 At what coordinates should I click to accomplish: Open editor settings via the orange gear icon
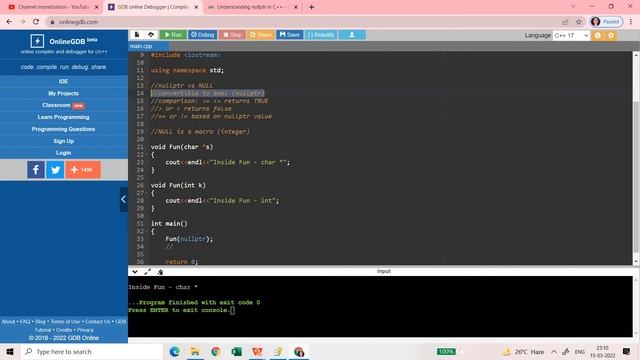611,36
